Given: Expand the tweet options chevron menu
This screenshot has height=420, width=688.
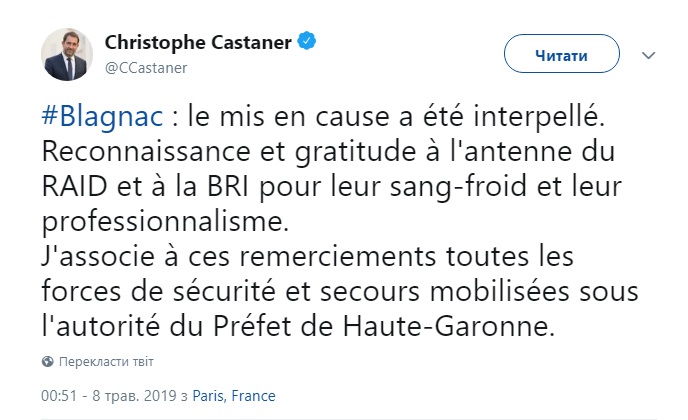Looking at the screenshot, I should pyautogui.click(x=650, y=54).
